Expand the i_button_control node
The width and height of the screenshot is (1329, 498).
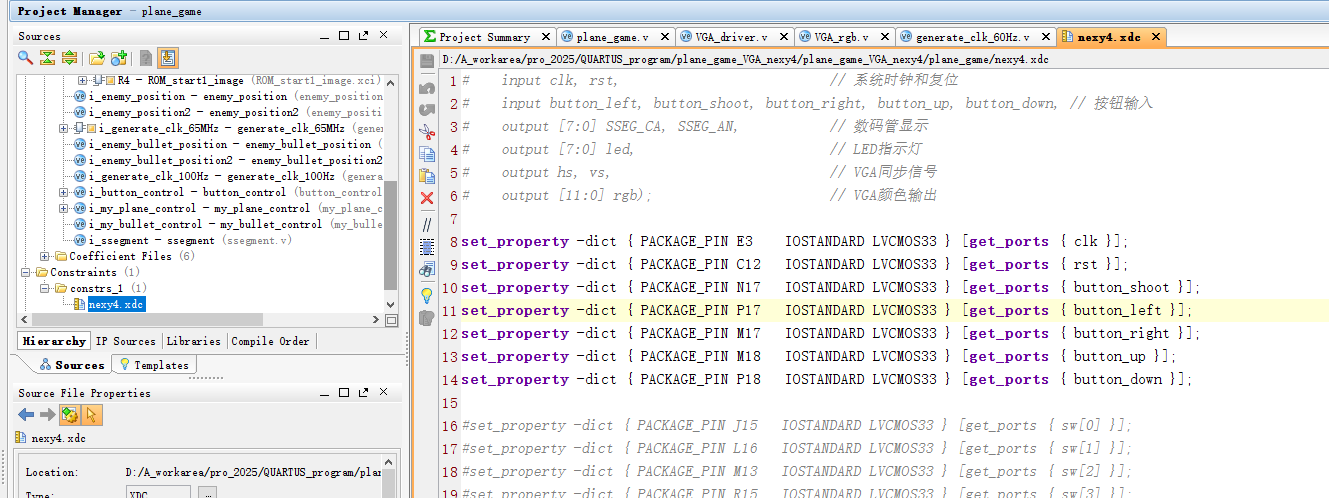(64, 192)
